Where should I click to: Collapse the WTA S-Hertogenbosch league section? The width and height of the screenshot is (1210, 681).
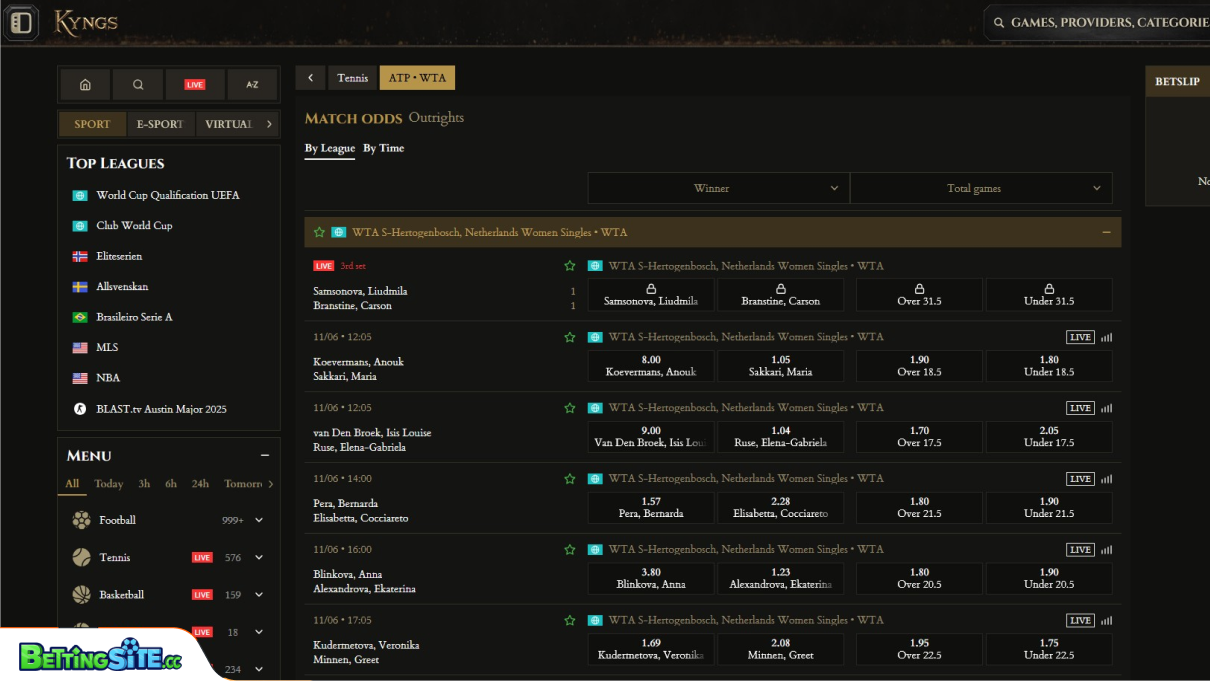[x=1106, y=232]
